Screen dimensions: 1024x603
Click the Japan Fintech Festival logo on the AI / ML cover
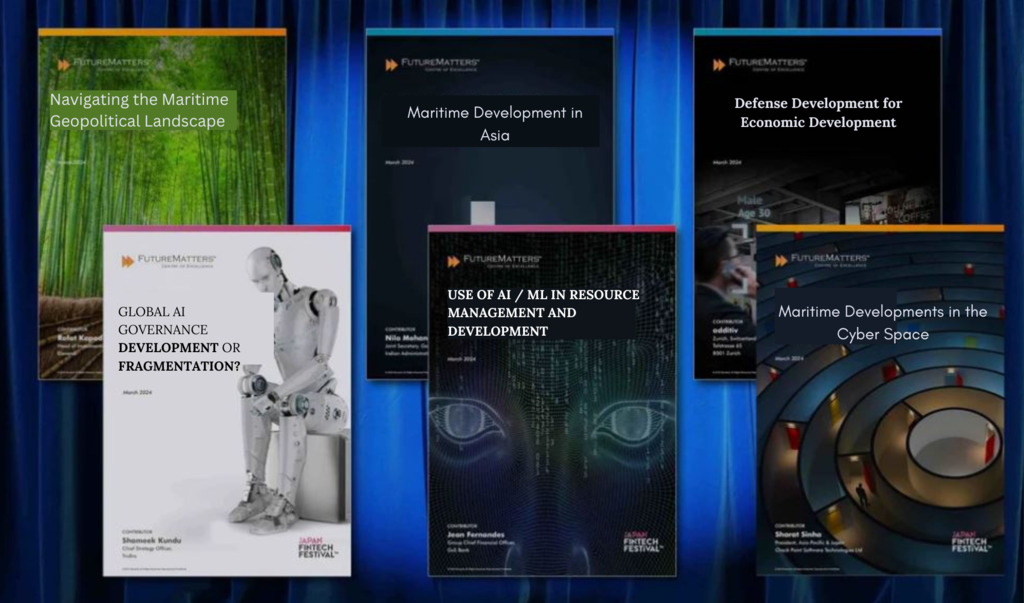(x=642, y=542)
